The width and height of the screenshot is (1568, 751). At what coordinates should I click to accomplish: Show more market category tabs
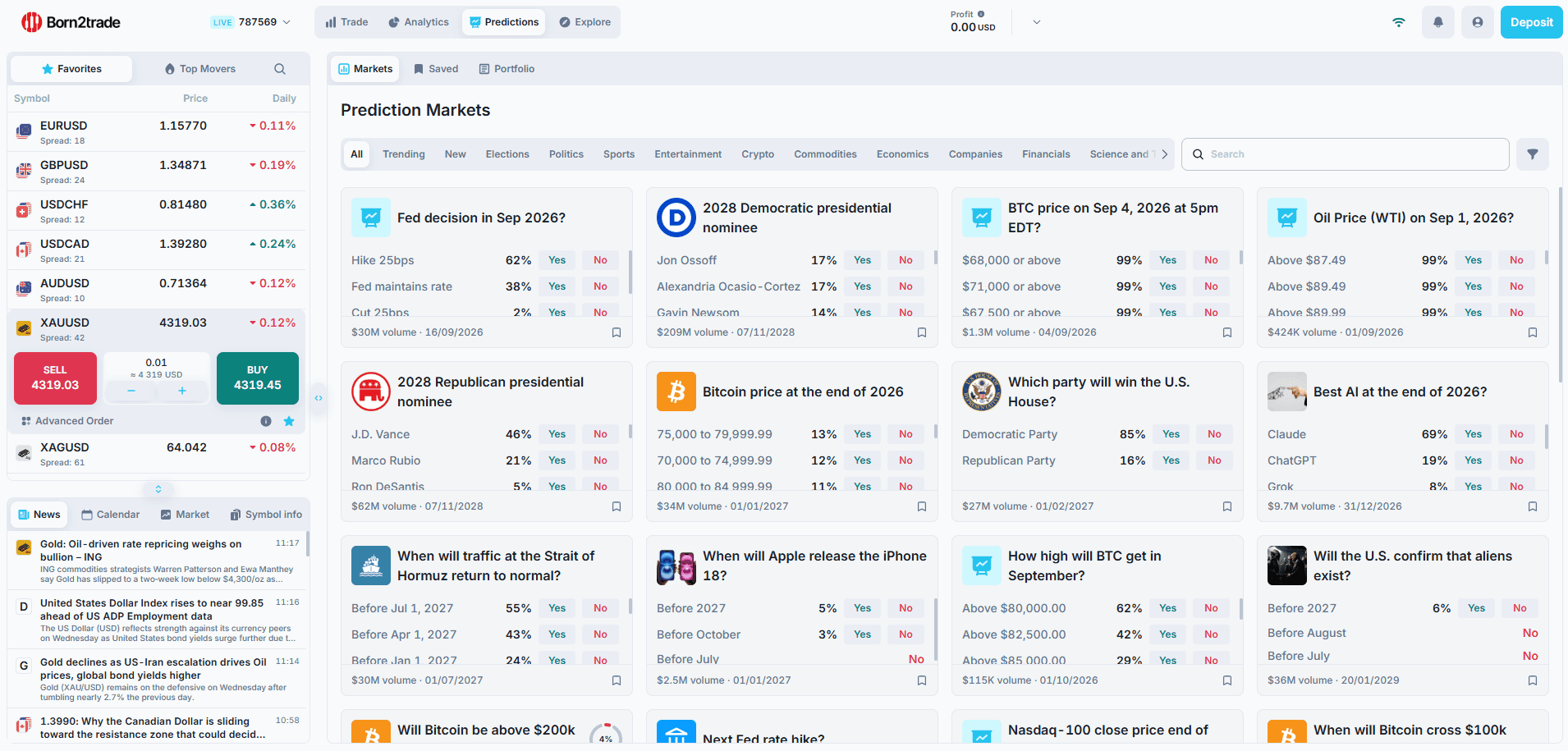pos(1164,154)
